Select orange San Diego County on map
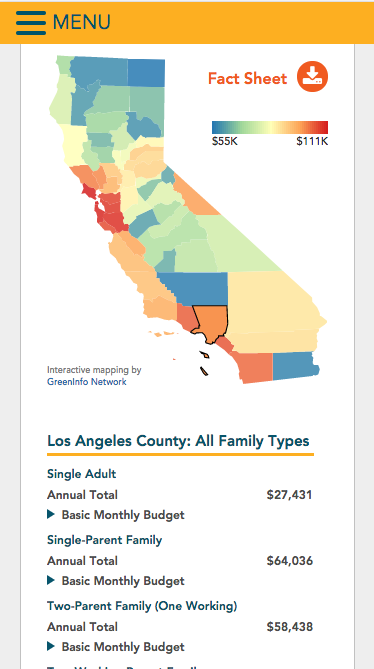Viewport: 374px width, 669px height. pos(255,366)
